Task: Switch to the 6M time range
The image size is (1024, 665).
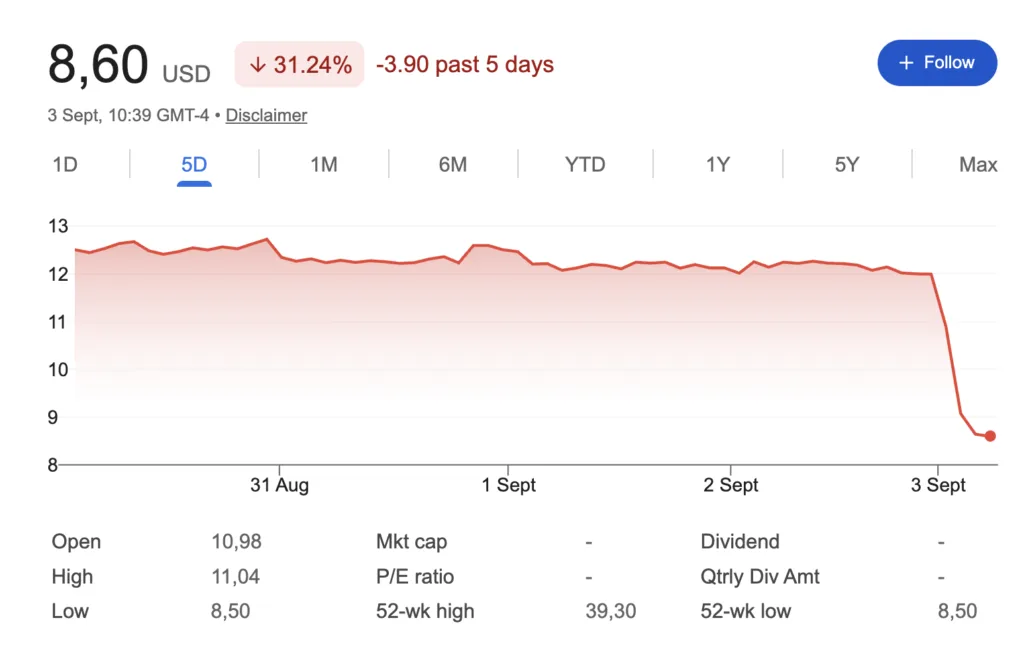Action: point(453,165)
